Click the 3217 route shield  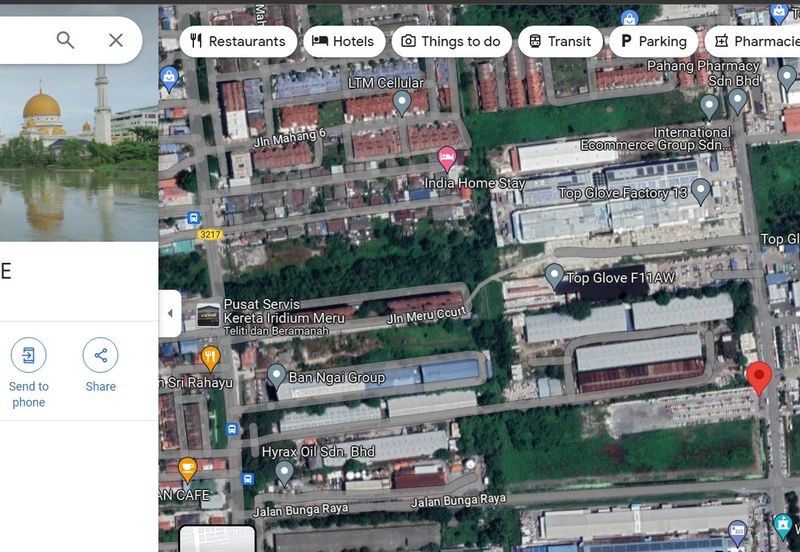(x=210, y=235)
